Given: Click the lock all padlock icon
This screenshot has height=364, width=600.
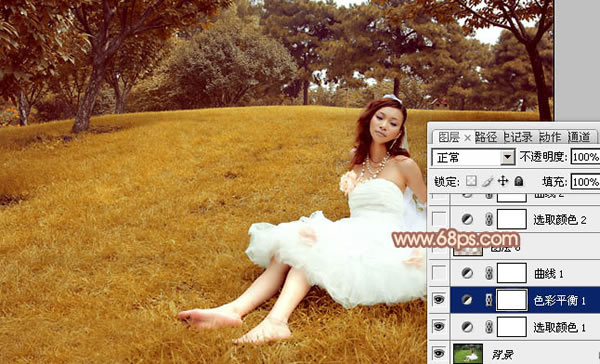Looking at the screenshot, I should tap(519, 181).
